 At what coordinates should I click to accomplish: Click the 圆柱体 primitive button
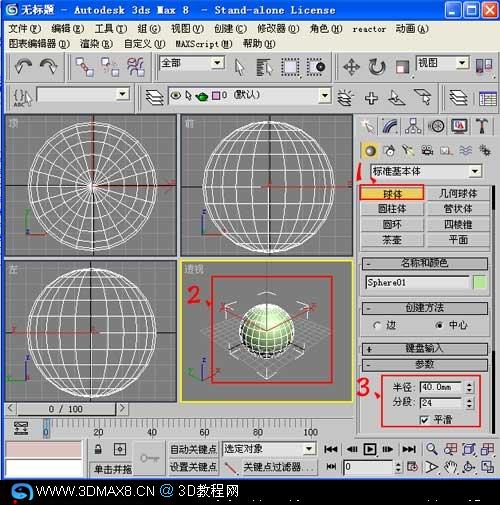(x=392, y=209)
